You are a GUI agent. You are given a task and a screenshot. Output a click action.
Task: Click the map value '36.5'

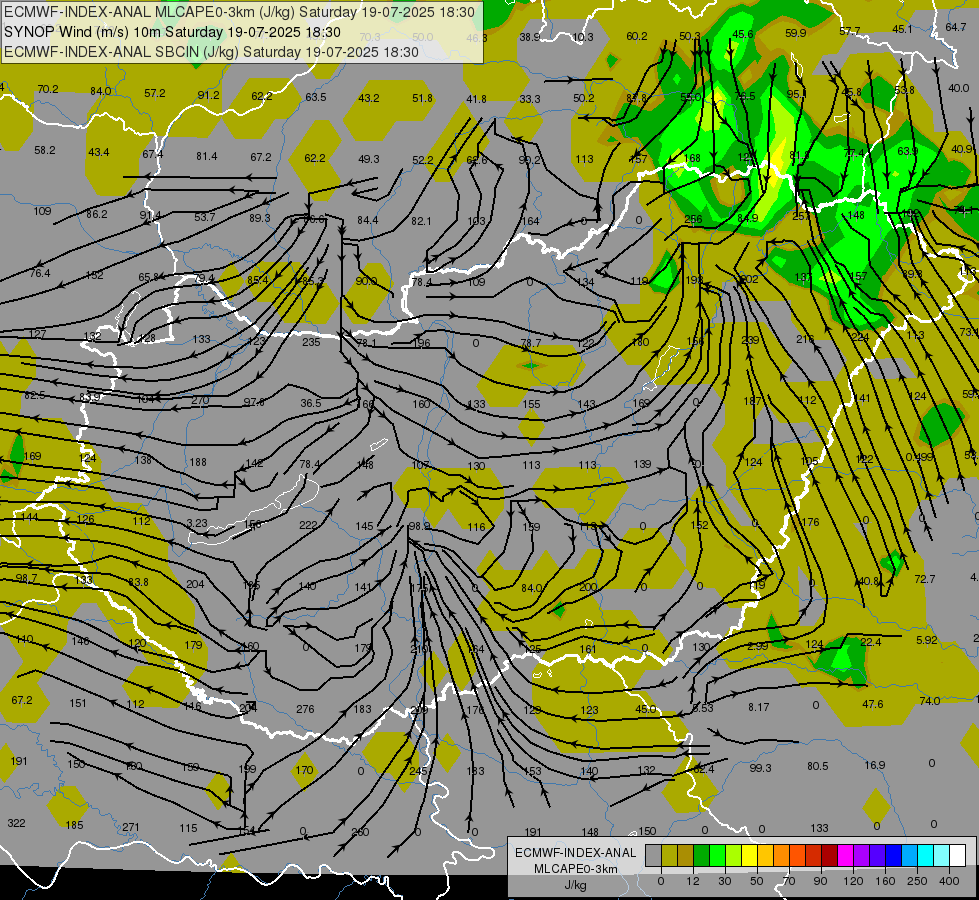(311, 403)
